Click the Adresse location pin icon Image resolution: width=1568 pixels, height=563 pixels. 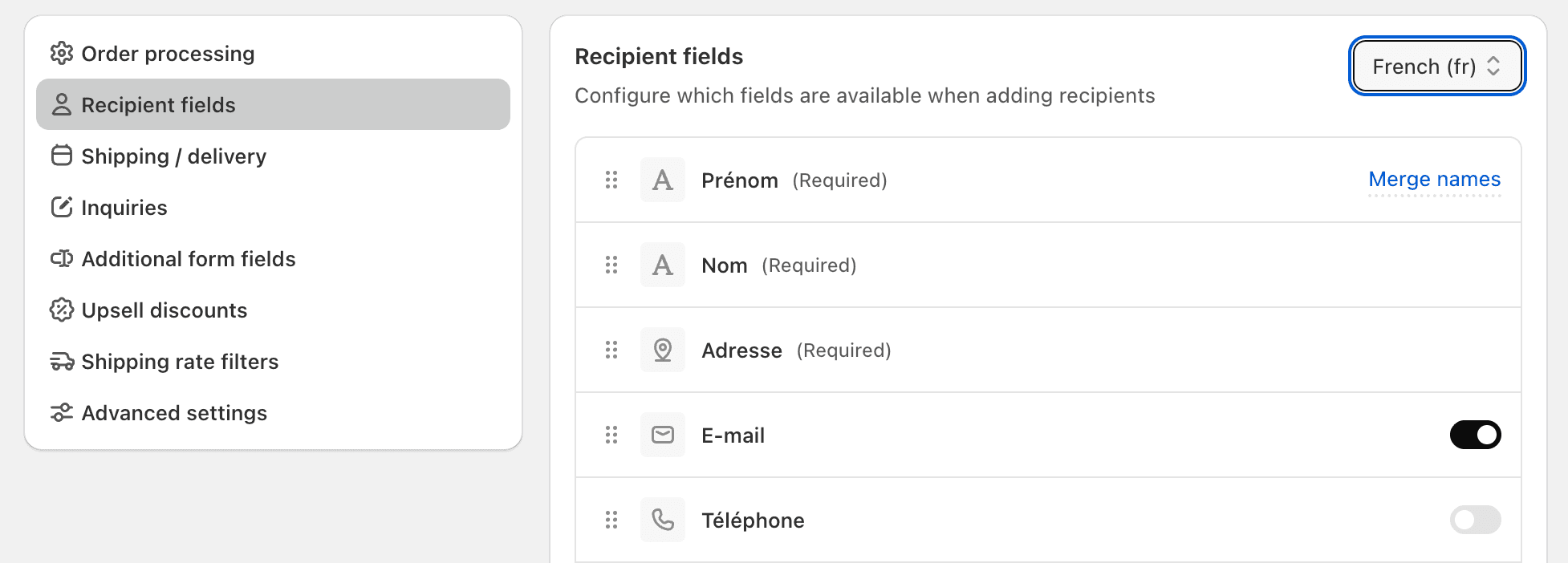pos(663,350)
